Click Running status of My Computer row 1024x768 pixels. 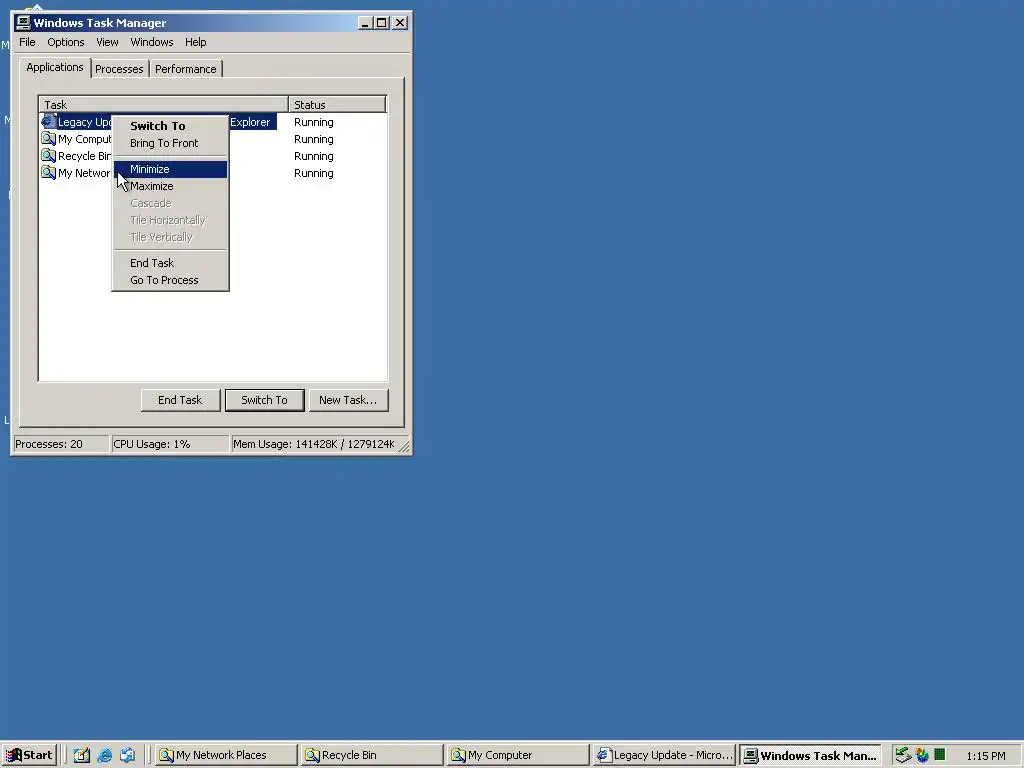tap(313, 139)
